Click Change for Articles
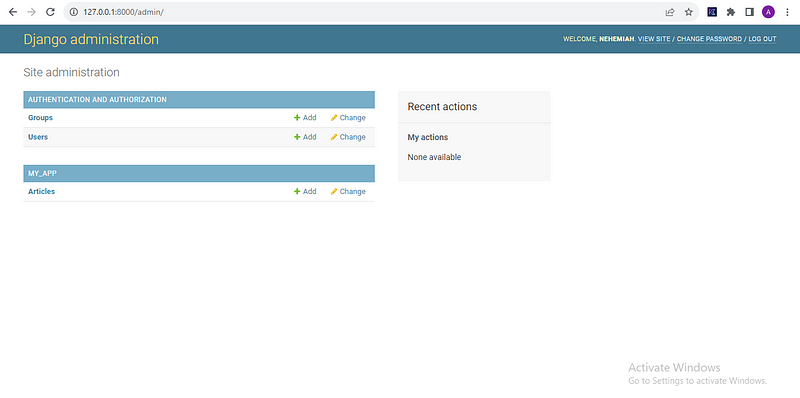The height and width of the screenshot is (398, 800). click(348, 192)
